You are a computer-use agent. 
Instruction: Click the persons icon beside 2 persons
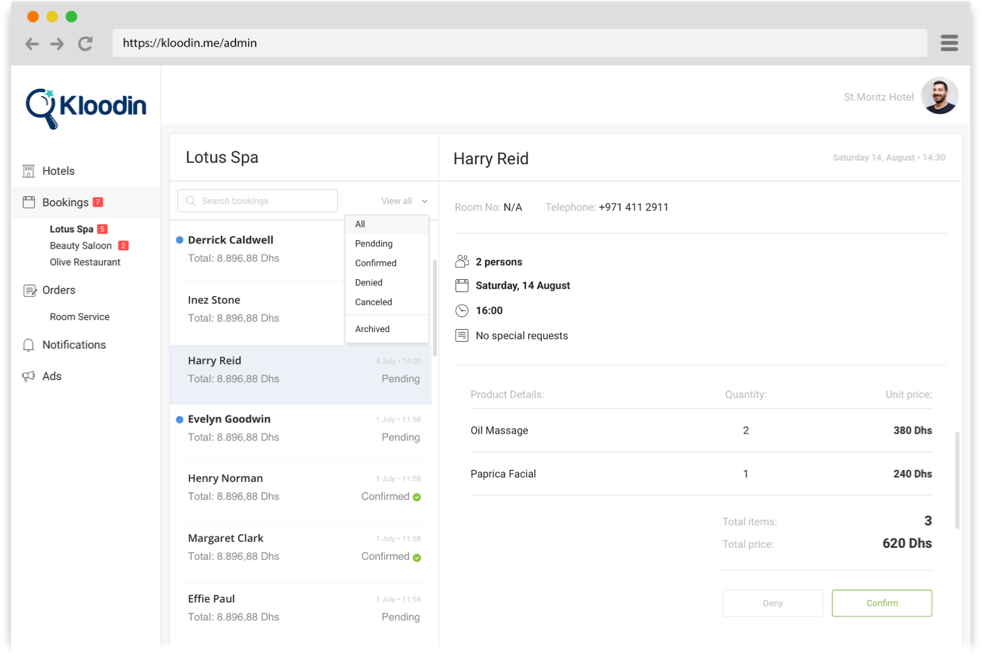pos(462,261)
